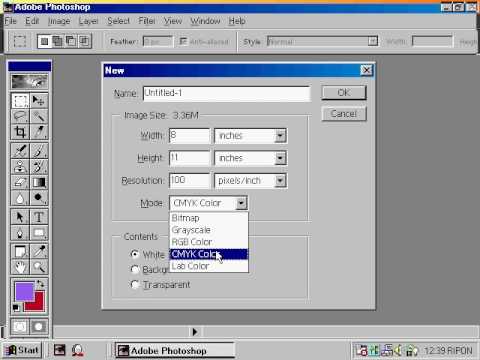This screenshot has width=480, height=360.
Task: Choose New Selection in options bar
Action: point(45,41)
